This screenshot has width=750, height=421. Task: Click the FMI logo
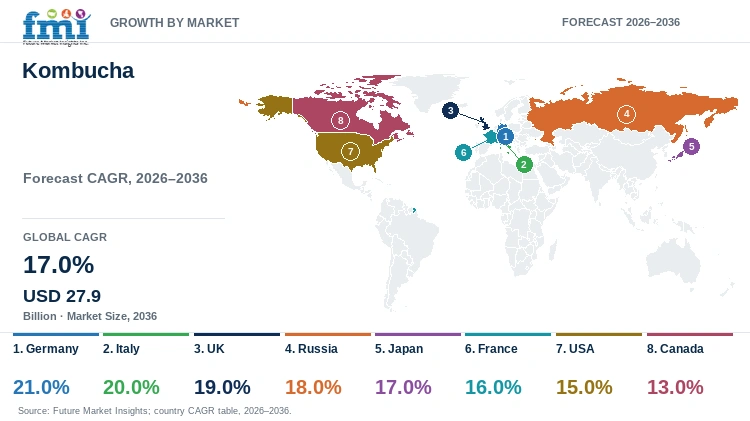point(56,27)
